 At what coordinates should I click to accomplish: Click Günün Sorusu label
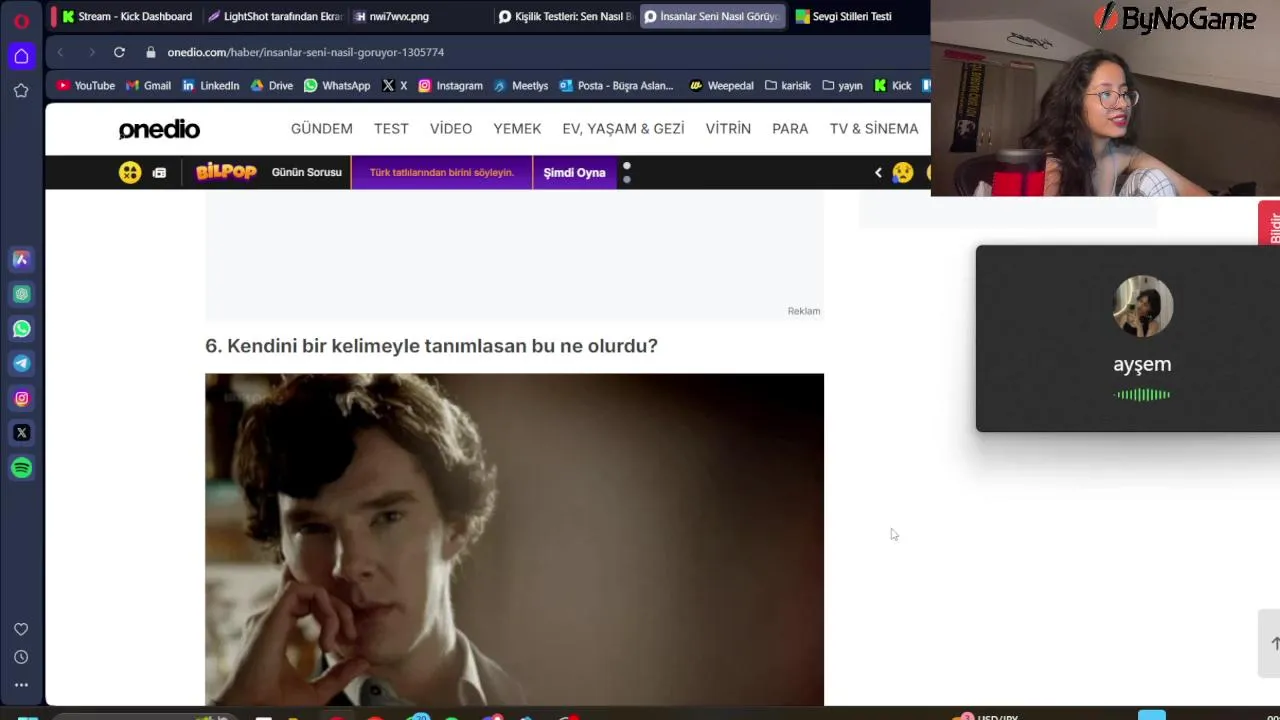pyautogui.click(x=307, y=172)
